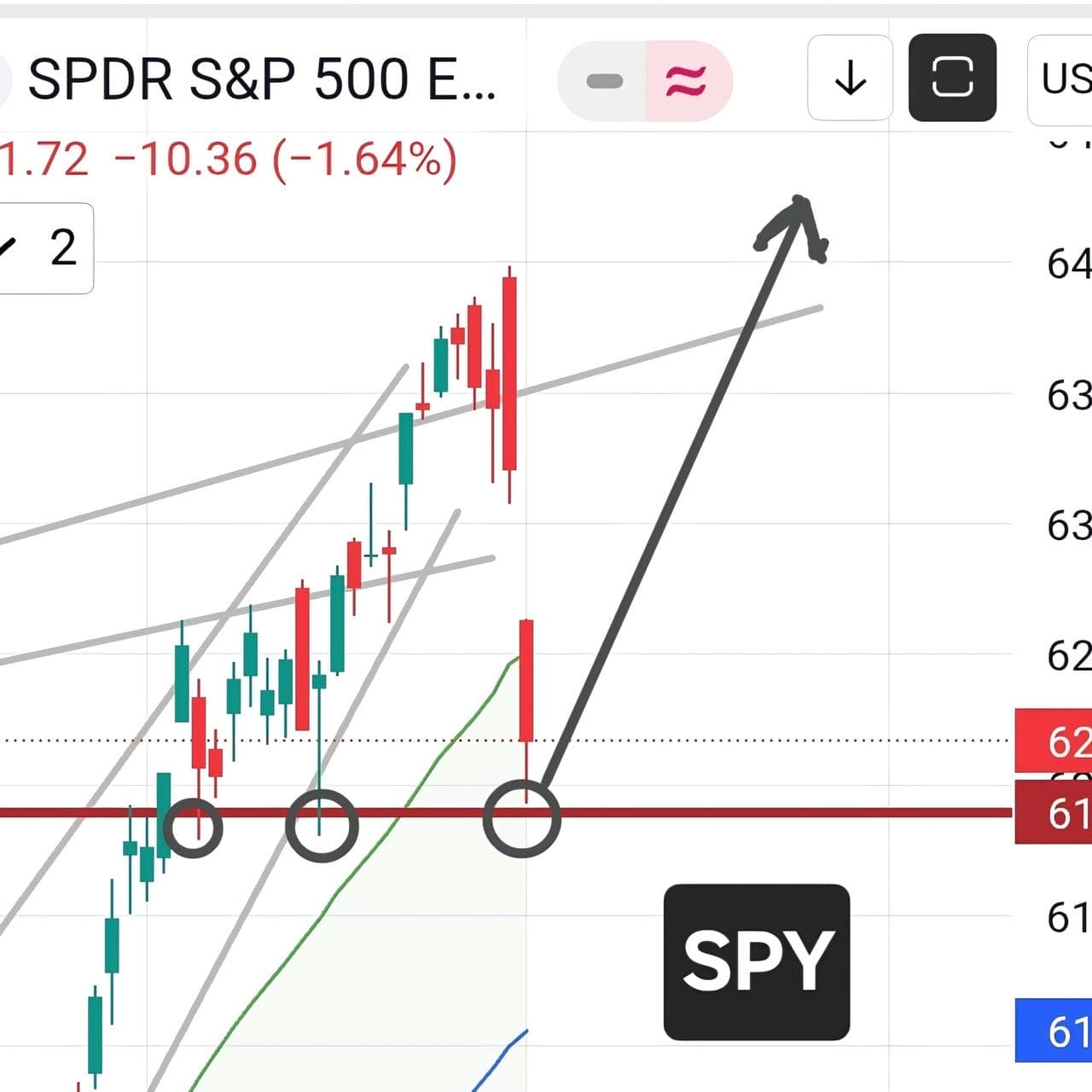
Task: Click the wavy compare symbol icon
Action: (x=687, y=81)
